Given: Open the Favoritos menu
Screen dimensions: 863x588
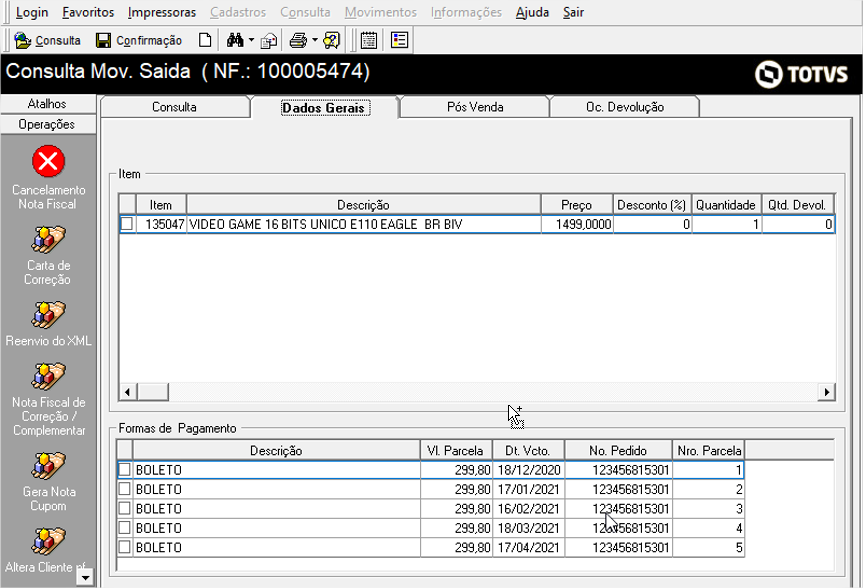Looking at the screenshot, I should point(88,12).
